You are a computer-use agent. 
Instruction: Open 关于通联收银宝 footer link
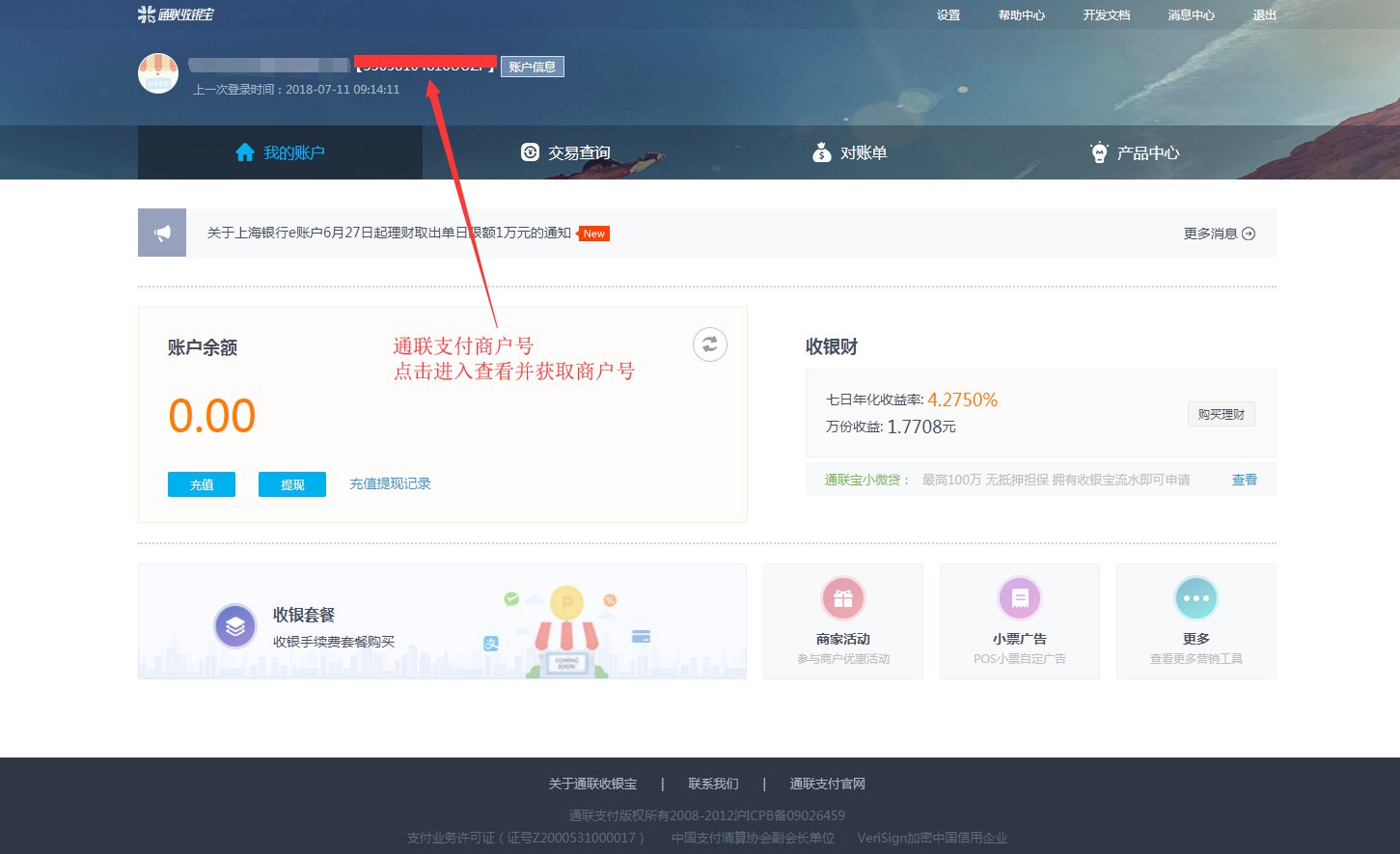(x=593, y=784)
